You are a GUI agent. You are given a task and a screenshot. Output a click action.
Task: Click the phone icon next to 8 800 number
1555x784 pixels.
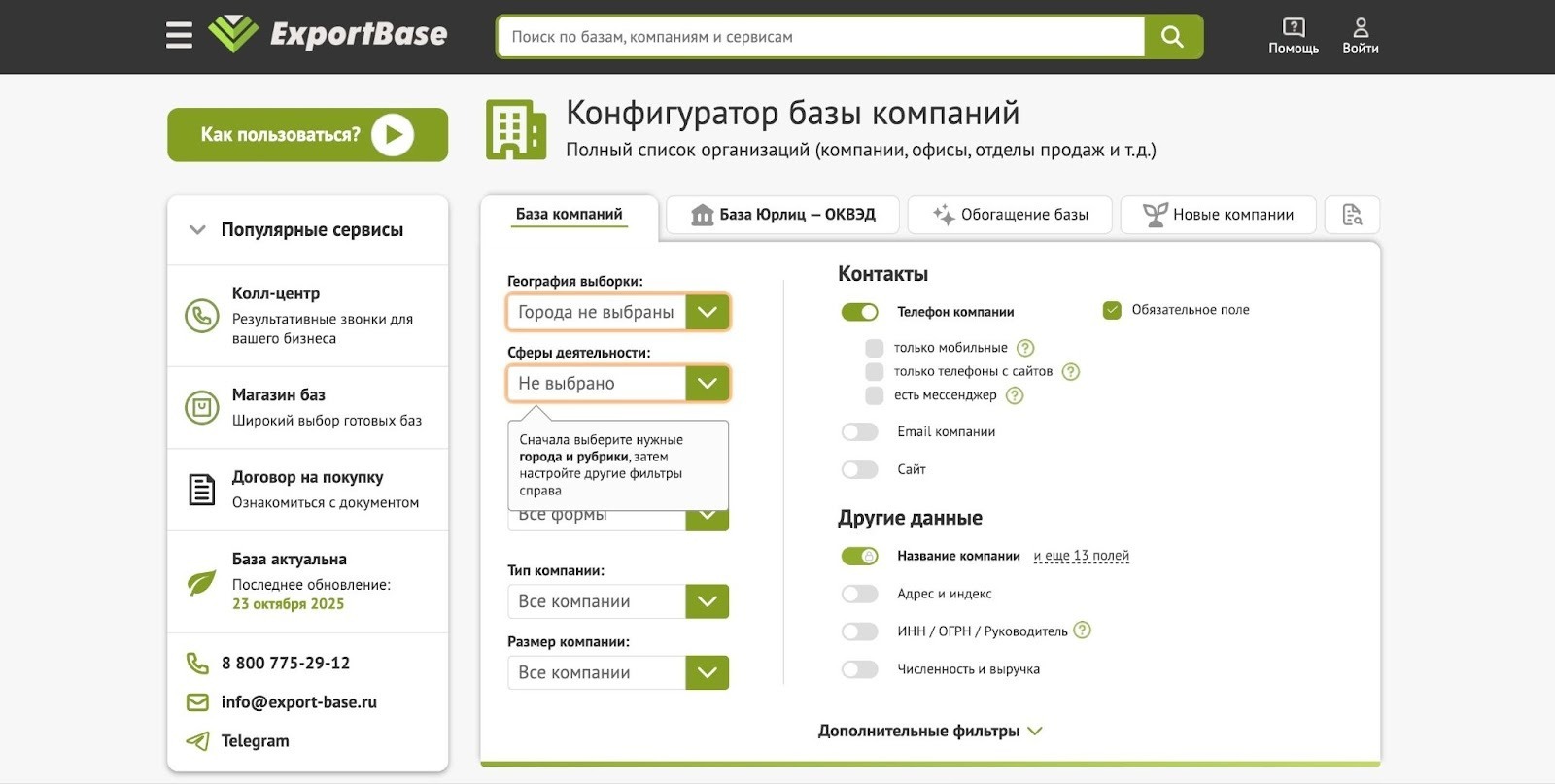[197, 664]
